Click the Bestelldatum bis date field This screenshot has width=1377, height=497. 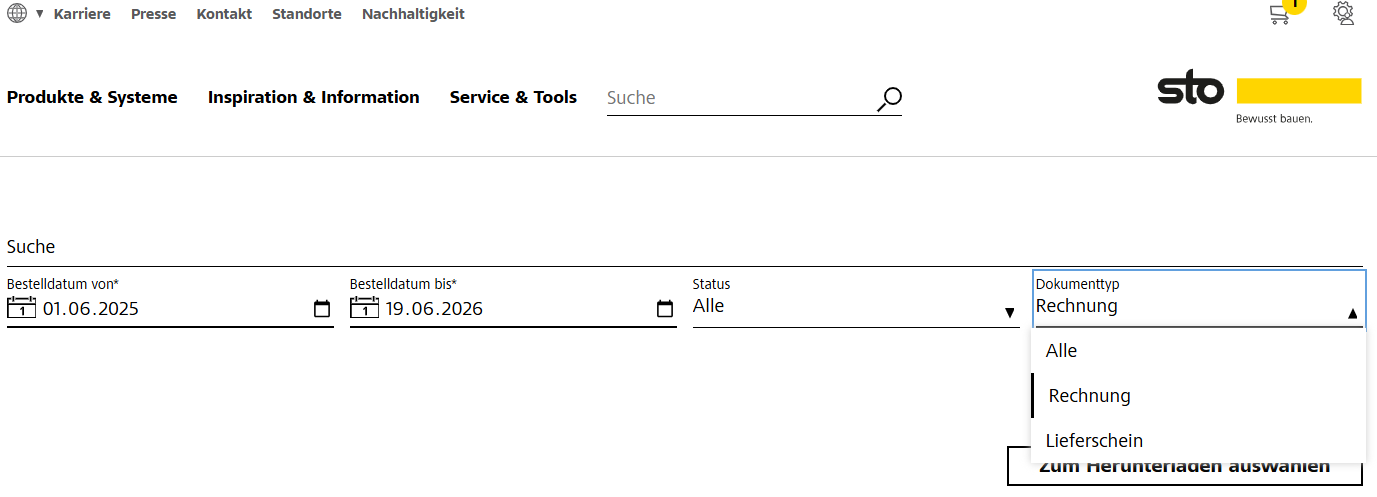click(513, 309)
